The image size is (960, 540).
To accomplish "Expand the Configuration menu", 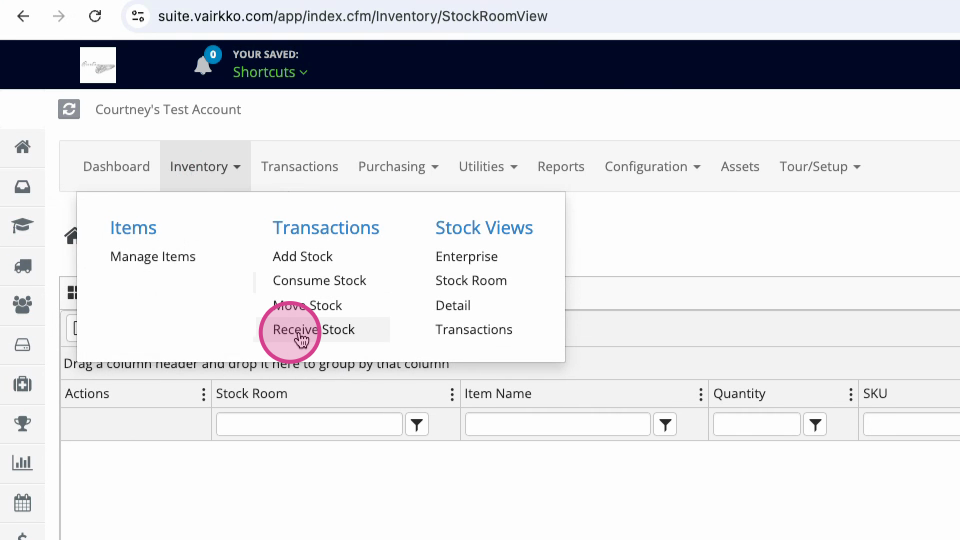I will pyautogui.click(x=652, y=167).
